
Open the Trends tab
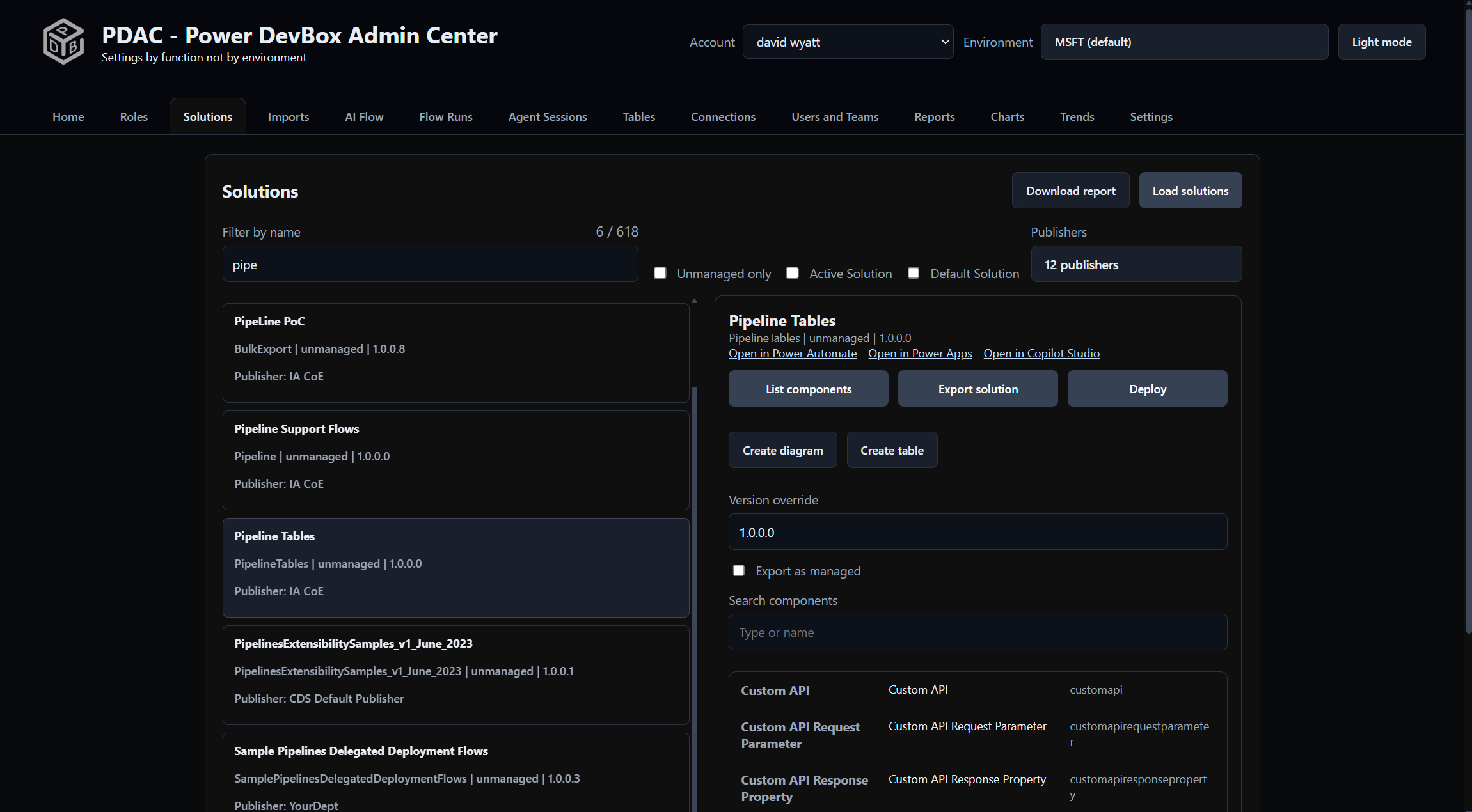click(x=1077, y=116)
